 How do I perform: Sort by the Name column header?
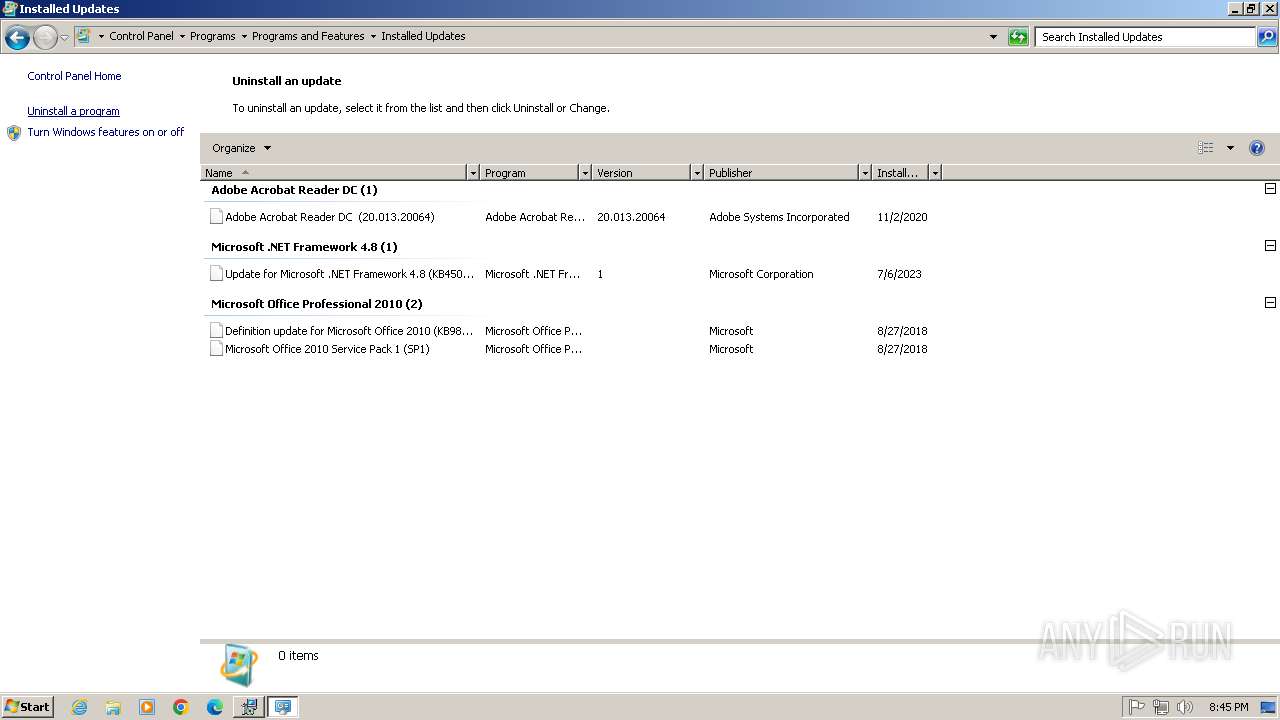334,173
